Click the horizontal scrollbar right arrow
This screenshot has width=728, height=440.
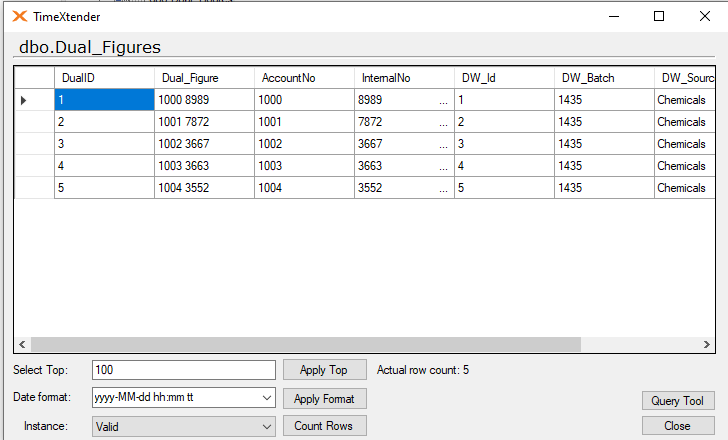[707, 344]
